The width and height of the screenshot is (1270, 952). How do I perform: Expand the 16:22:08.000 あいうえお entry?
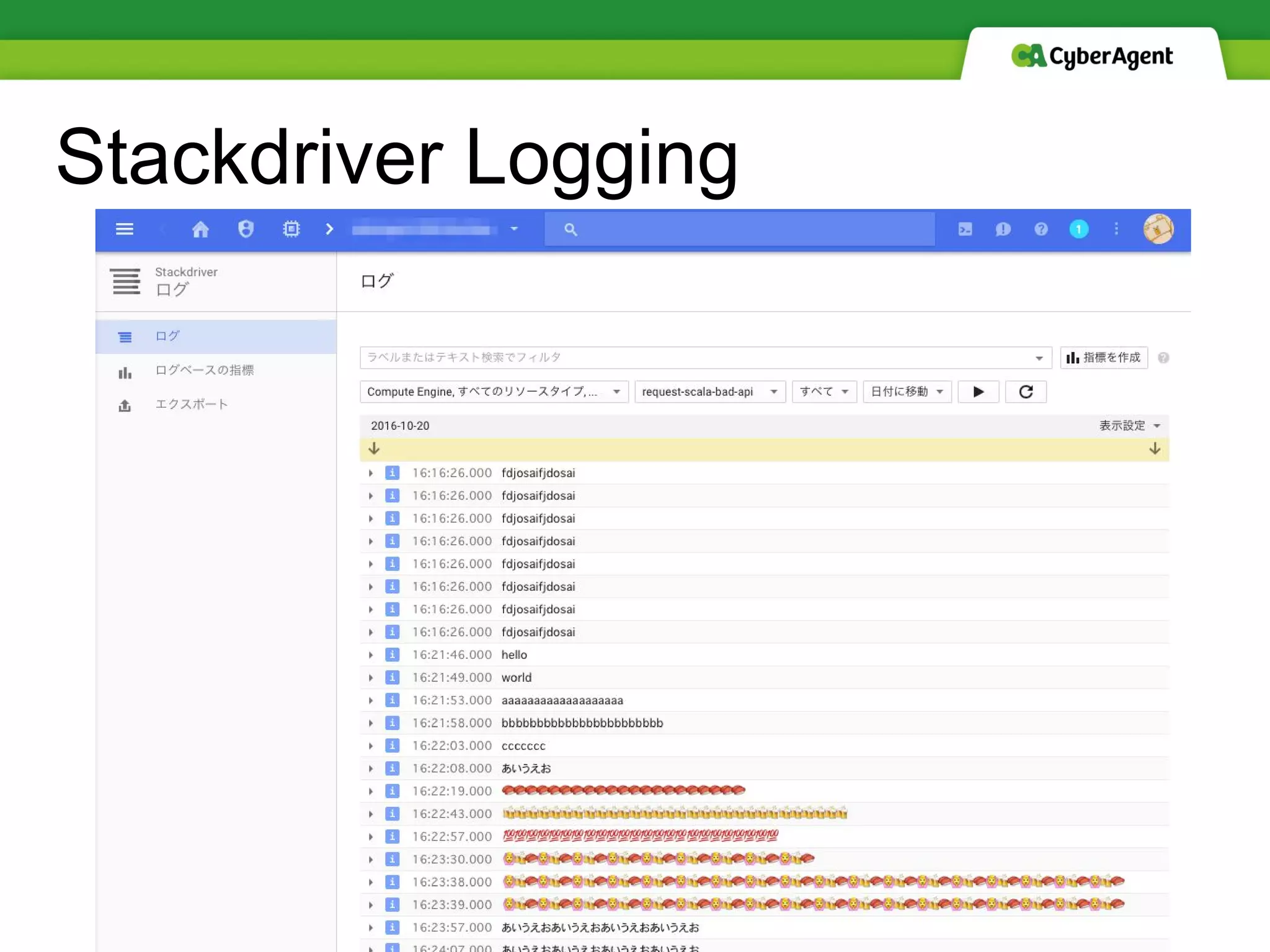click(x=371, y=769)
